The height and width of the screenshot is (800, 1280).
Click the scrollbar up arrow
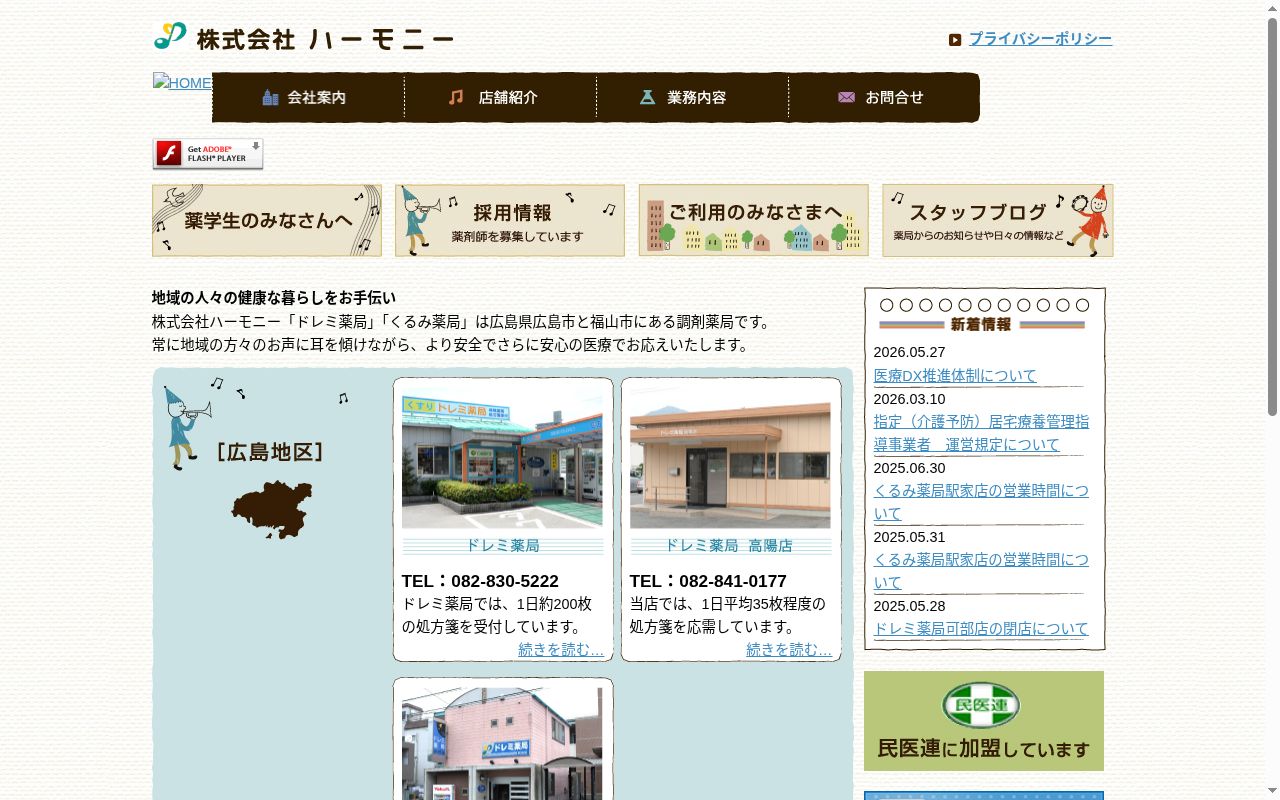1272,7
